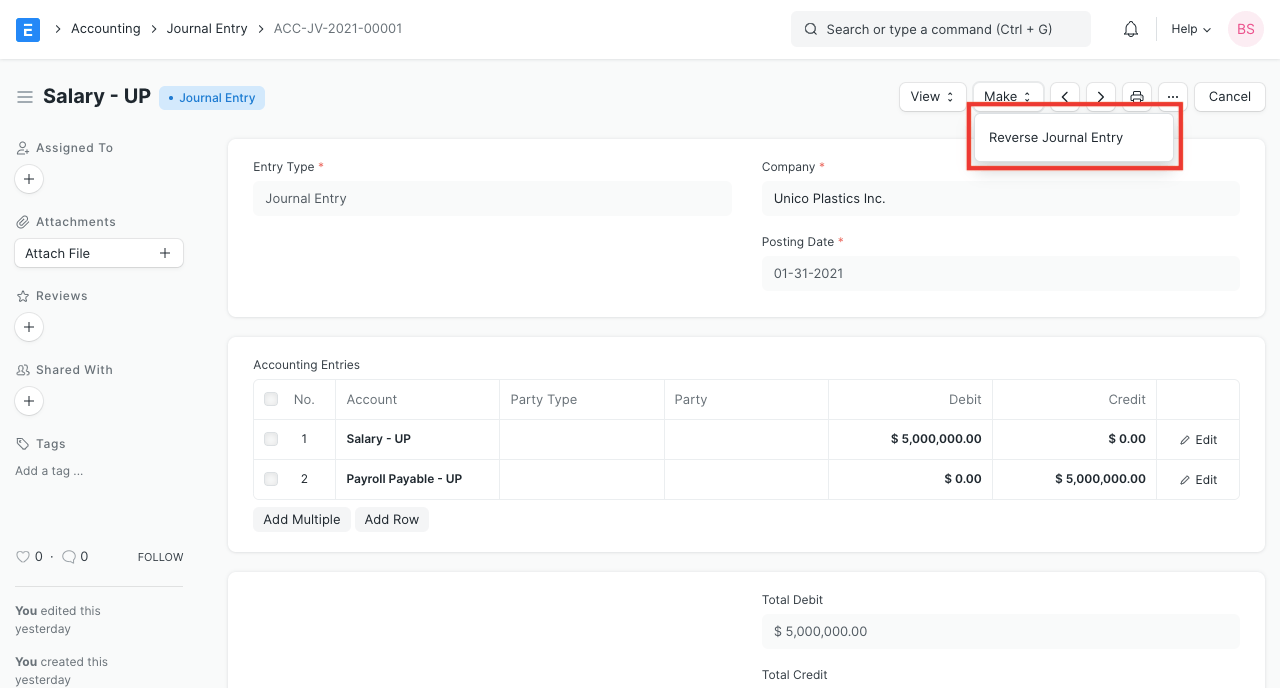
Task: Focus the search or command bar
Action: [x=940, y=29]
